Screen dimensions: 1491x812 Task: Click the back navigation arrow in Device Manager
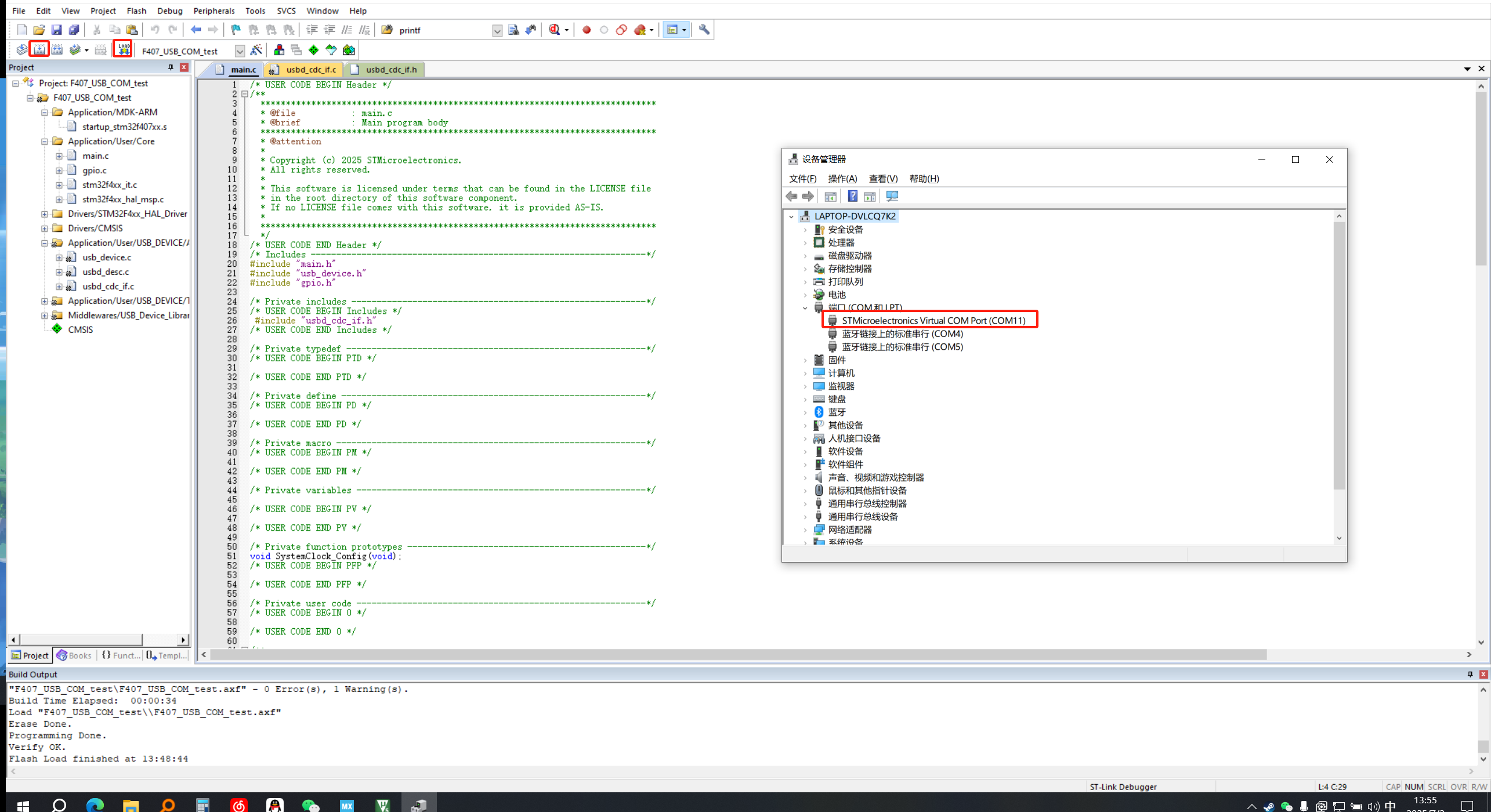[x=791, y=196]
